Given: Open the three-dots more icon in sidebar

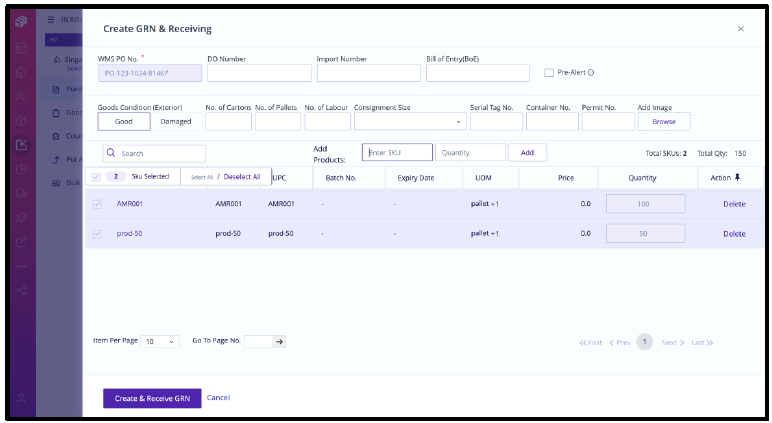Looking at the screenshot, I should 21,266.
